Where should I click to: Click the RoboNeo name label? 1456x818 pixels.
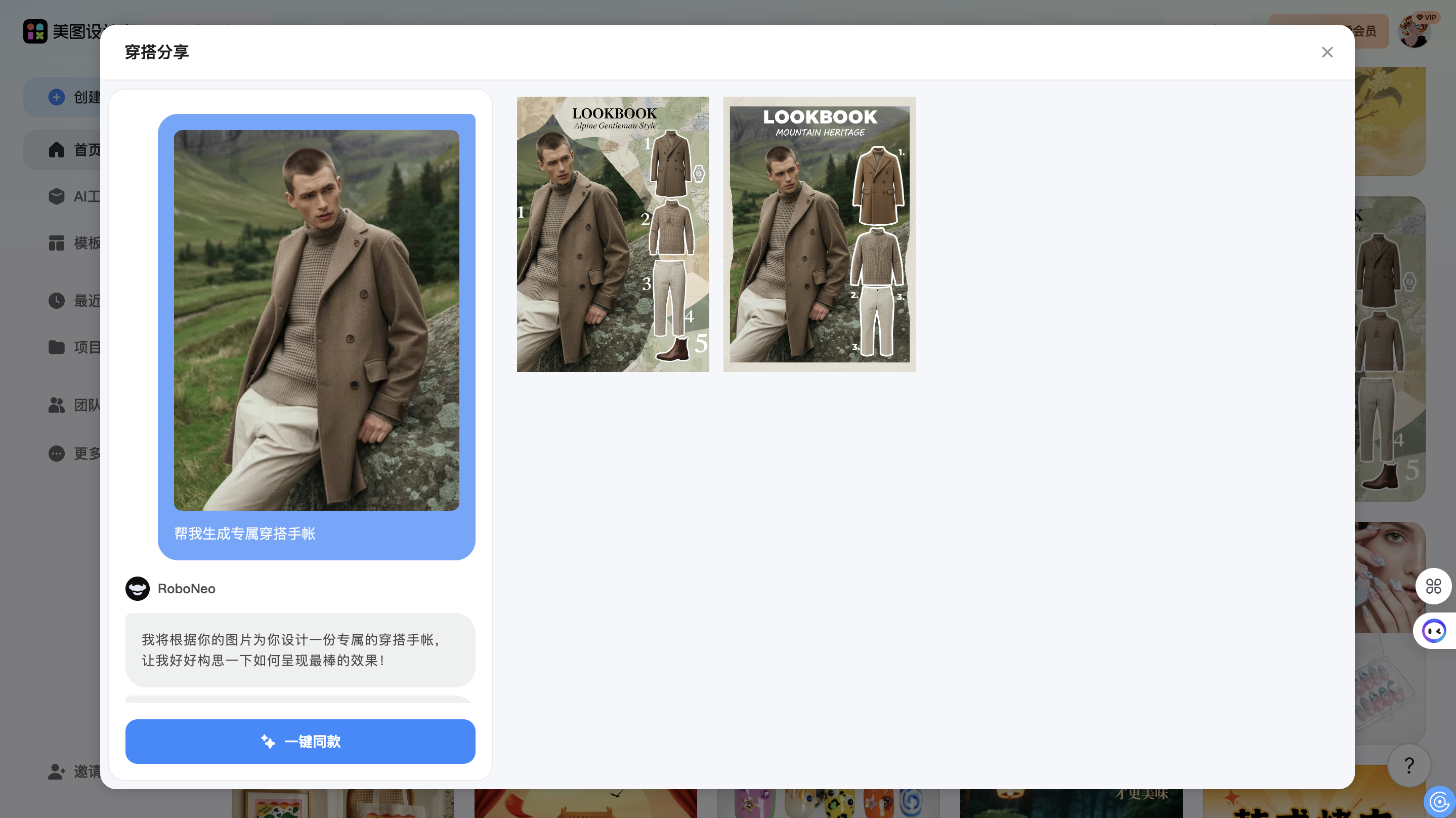[187, 588]
